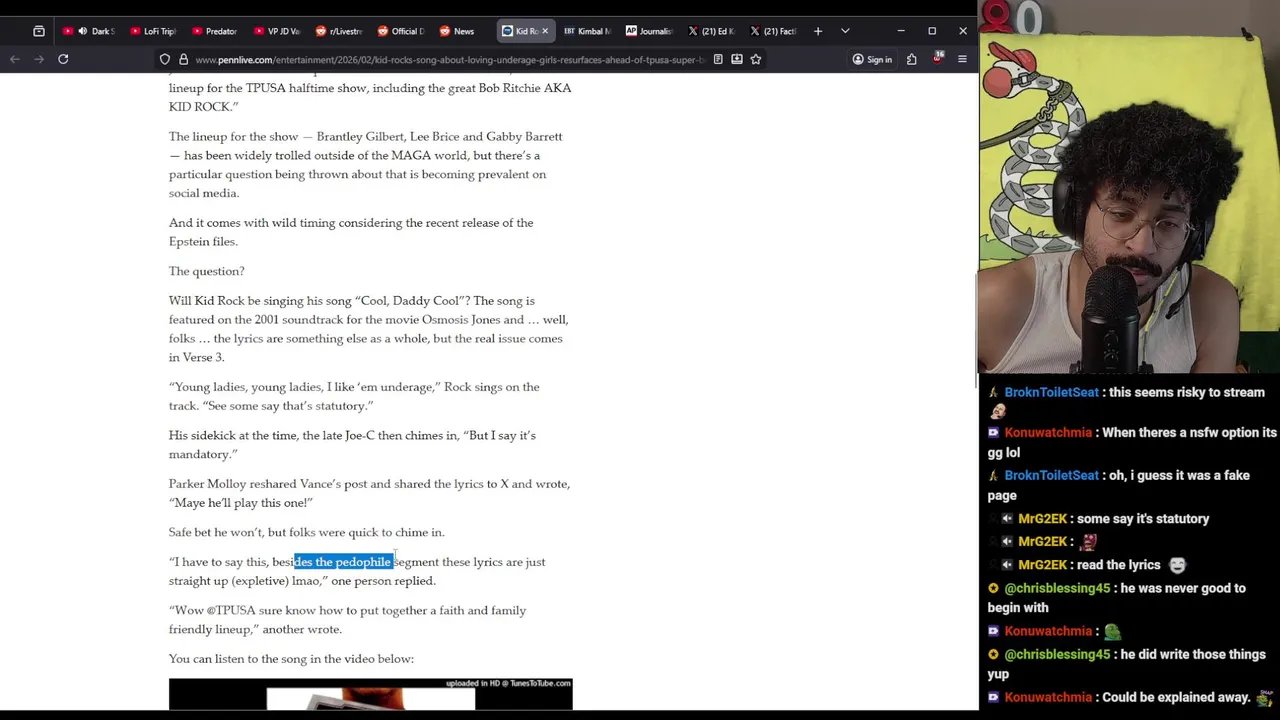Open the tracking protection shield icon
The width and height of the screenshot is (1280, 720).
(x=165, y=59)
